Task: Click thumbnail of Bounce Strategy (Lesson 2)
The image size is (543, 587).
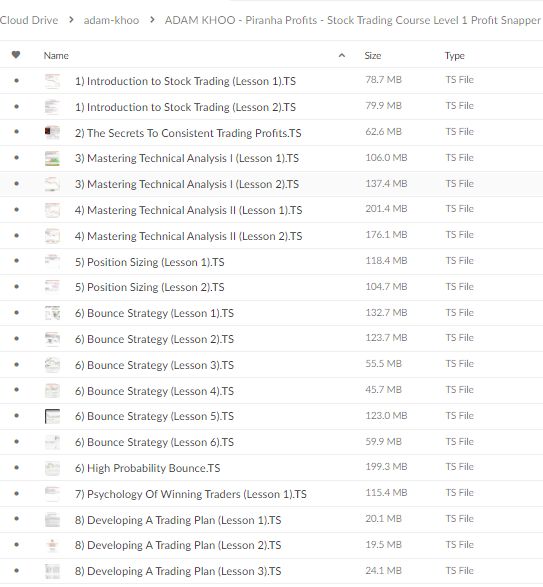Action: [52, 339]
